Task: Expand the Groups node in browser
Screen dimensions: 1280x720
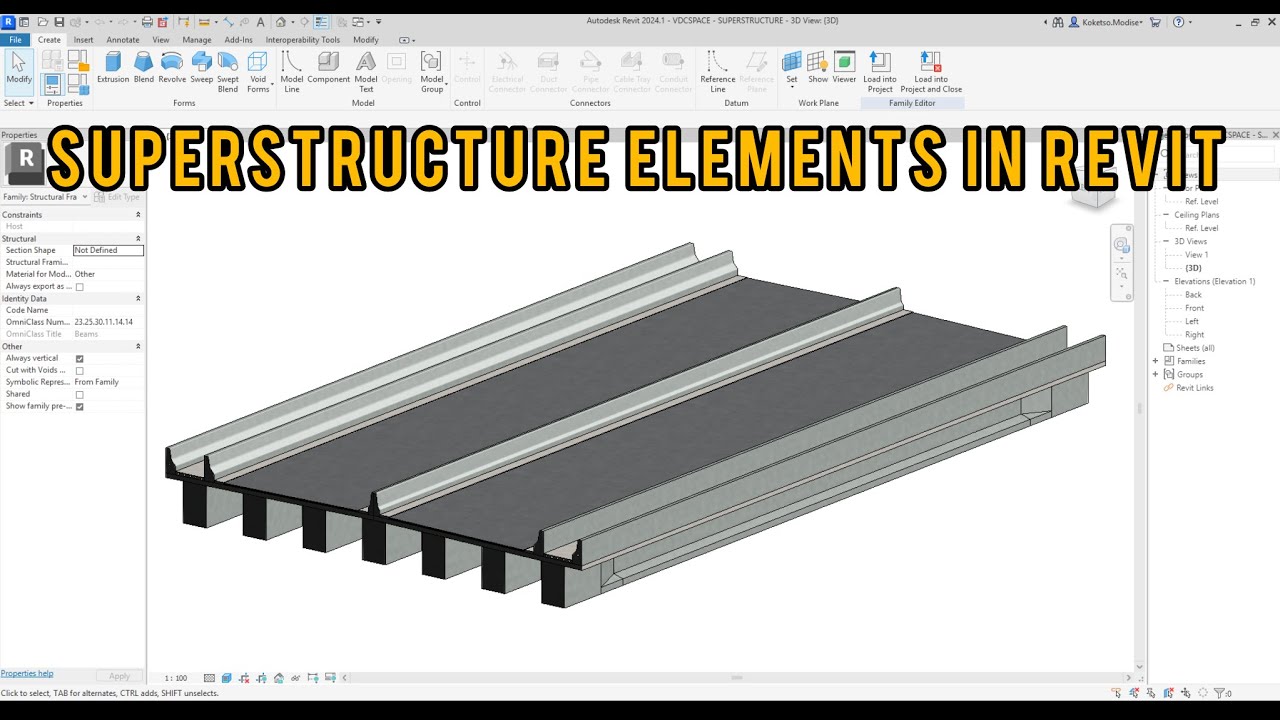Action: pos(1155,375)
